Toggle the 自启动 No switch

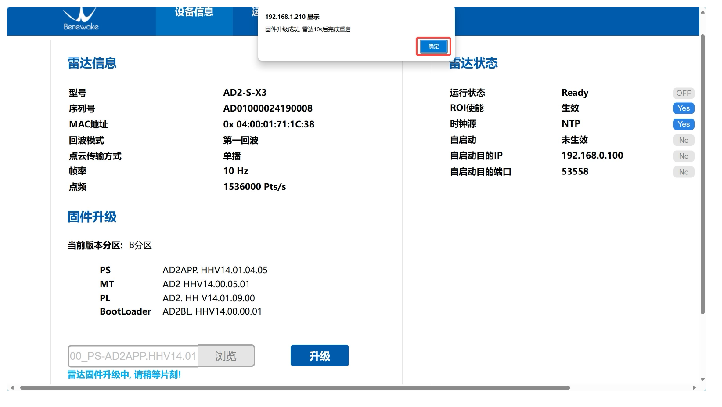pos(683,140)
